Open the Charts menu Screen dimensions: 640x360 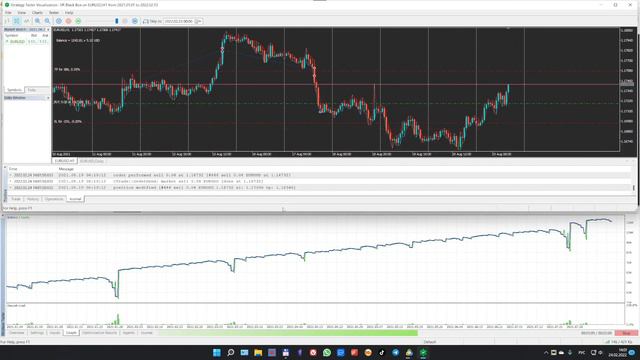click(x=38, y=13)
